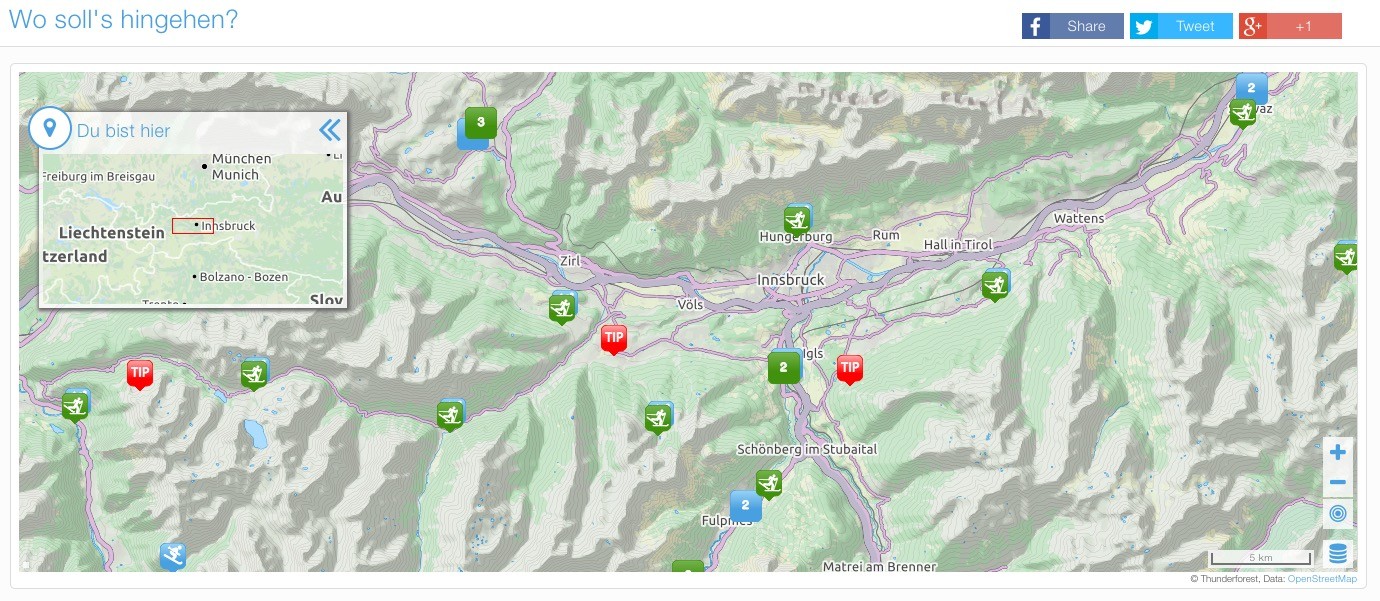Click the zoom out minus button
This screenshot has height=601, width=1380.
click(x=1337, y=483)
